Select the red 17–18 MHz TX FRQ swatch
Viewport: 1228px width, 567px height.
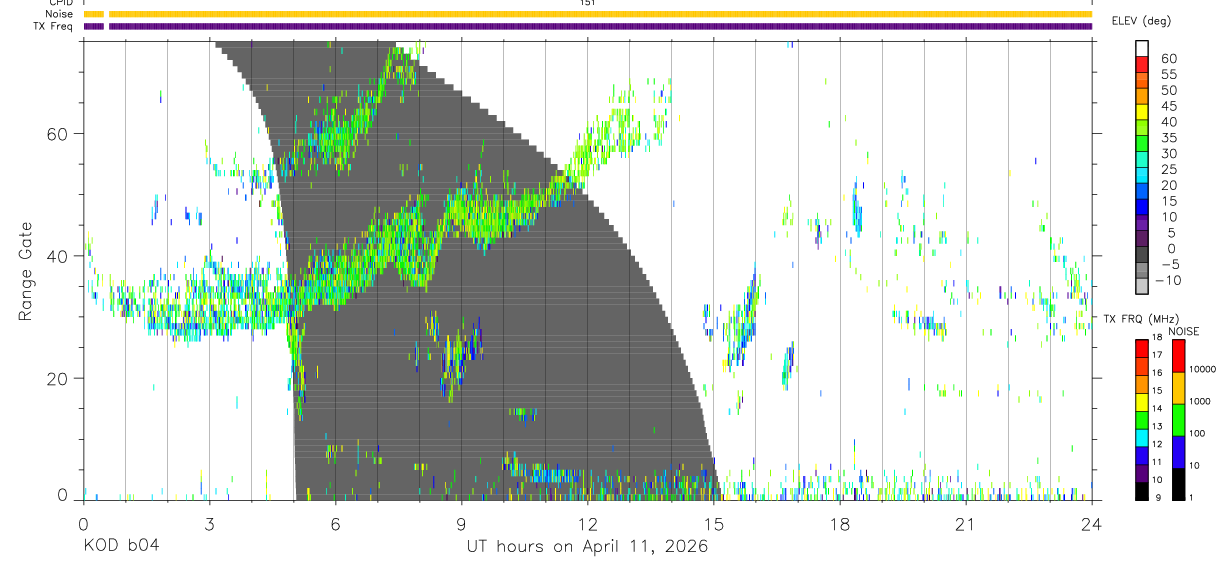(1142, 347)
